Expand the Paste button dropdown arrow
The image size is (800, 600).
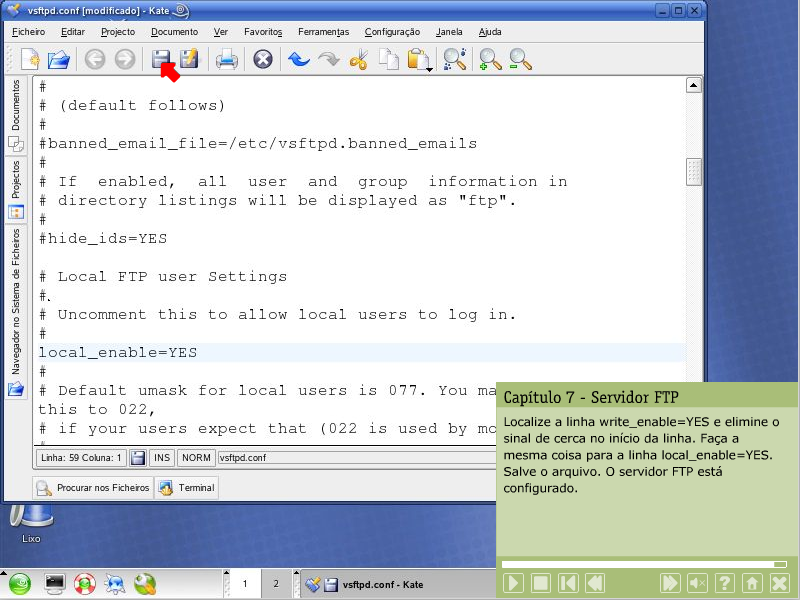429,70
